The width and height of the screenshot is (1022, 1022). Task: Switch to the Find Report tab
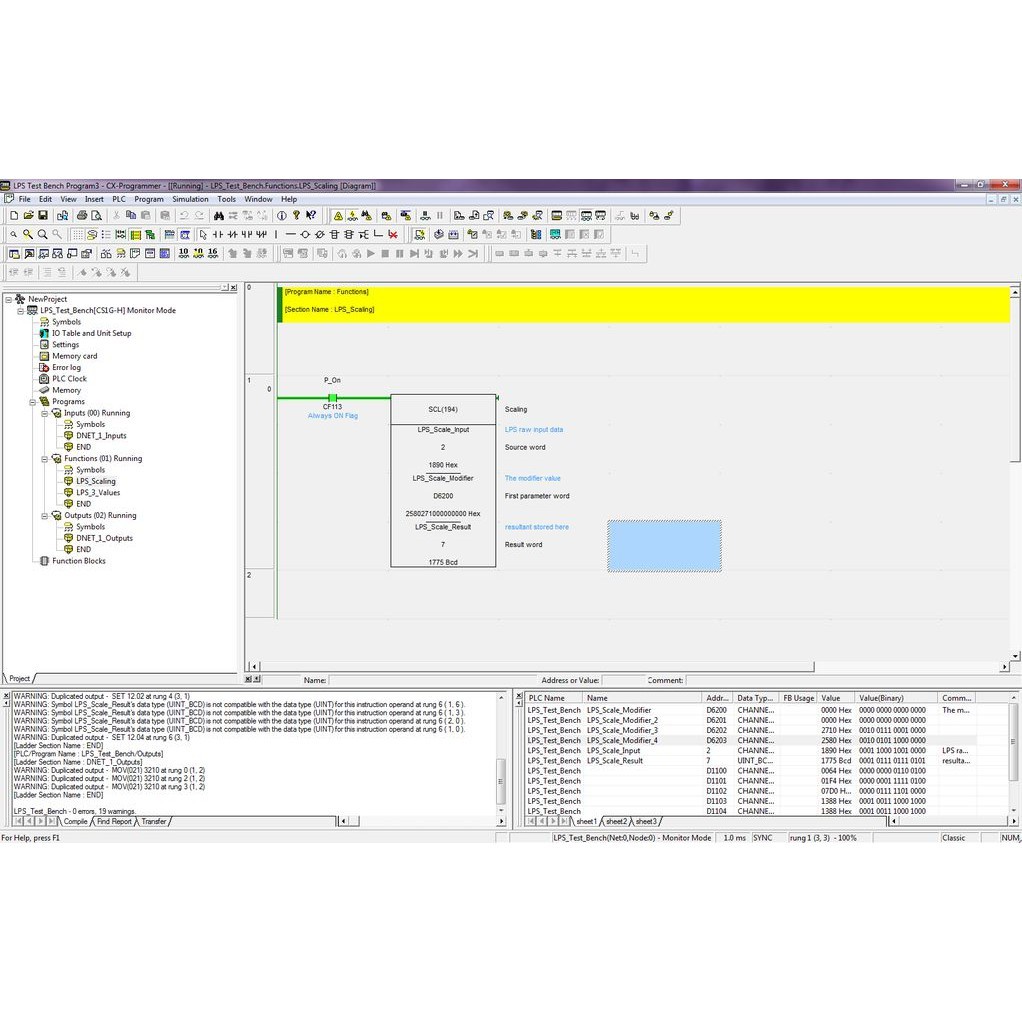[114, 821]
